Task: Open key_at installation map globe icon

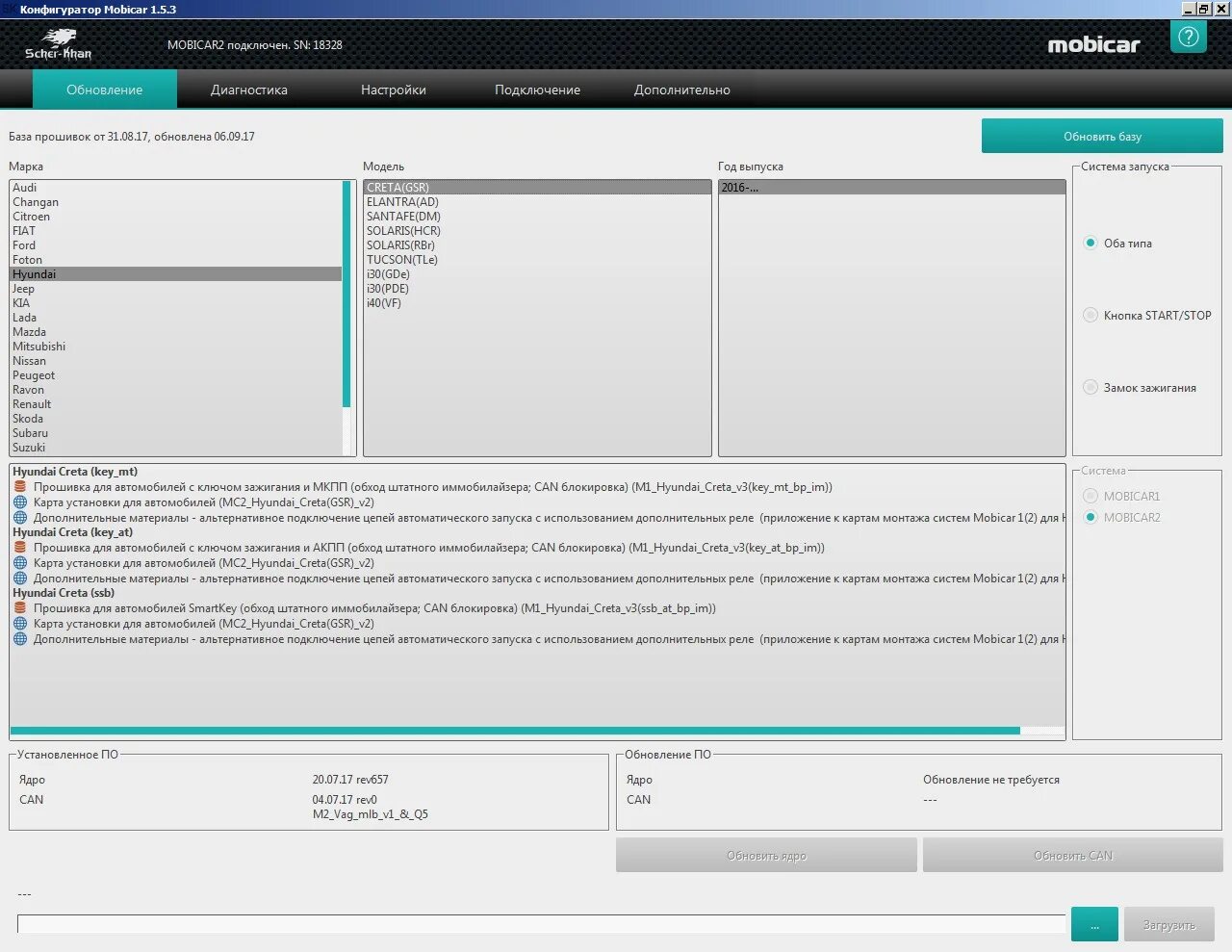Action: (20, 563)
